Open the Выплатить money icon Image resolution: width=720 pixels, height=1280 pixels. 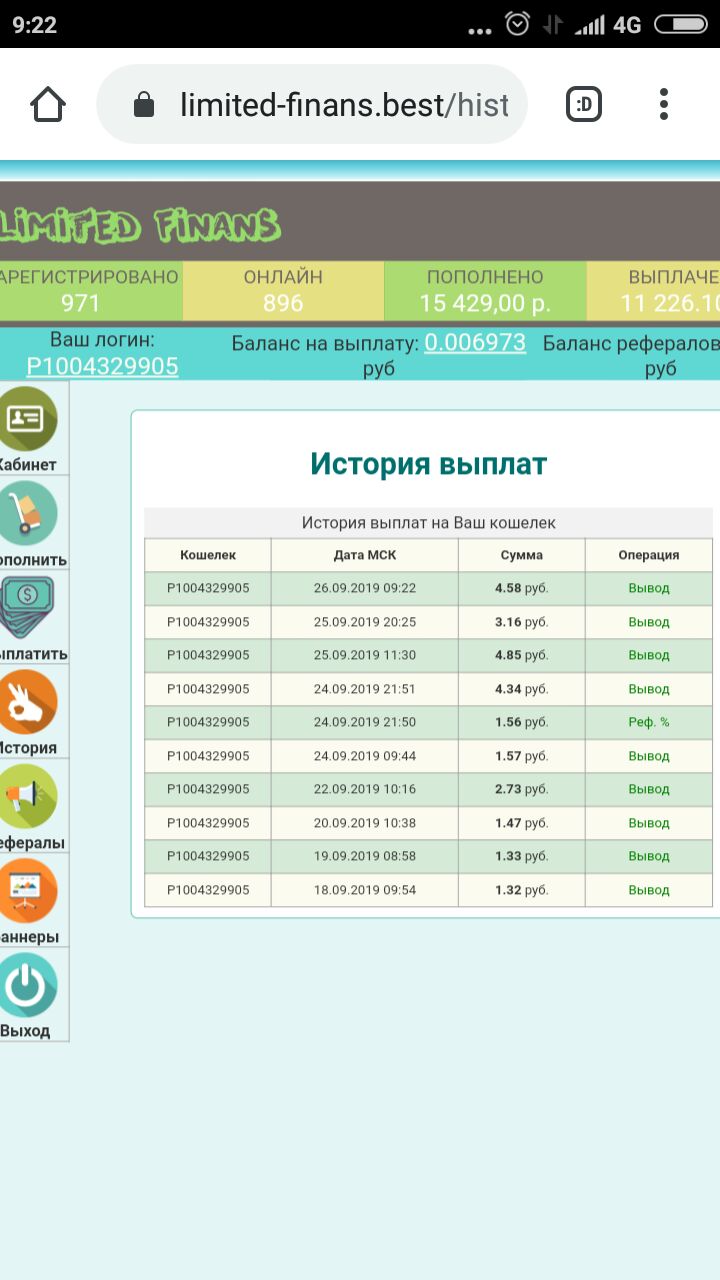(x=27, y=607)
